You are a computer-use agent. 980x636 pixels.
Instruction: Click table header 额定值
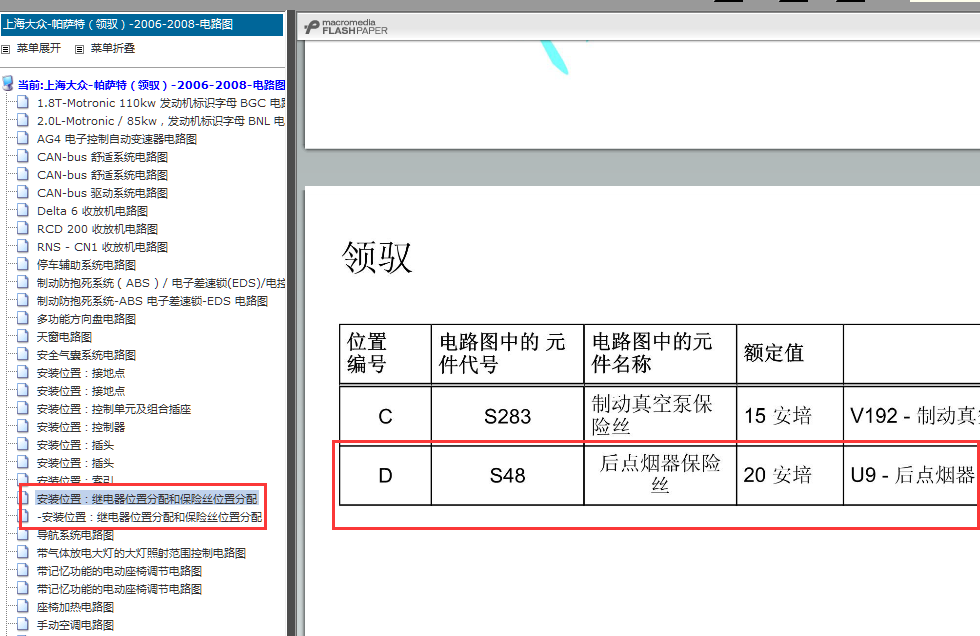tap(790, 354)
